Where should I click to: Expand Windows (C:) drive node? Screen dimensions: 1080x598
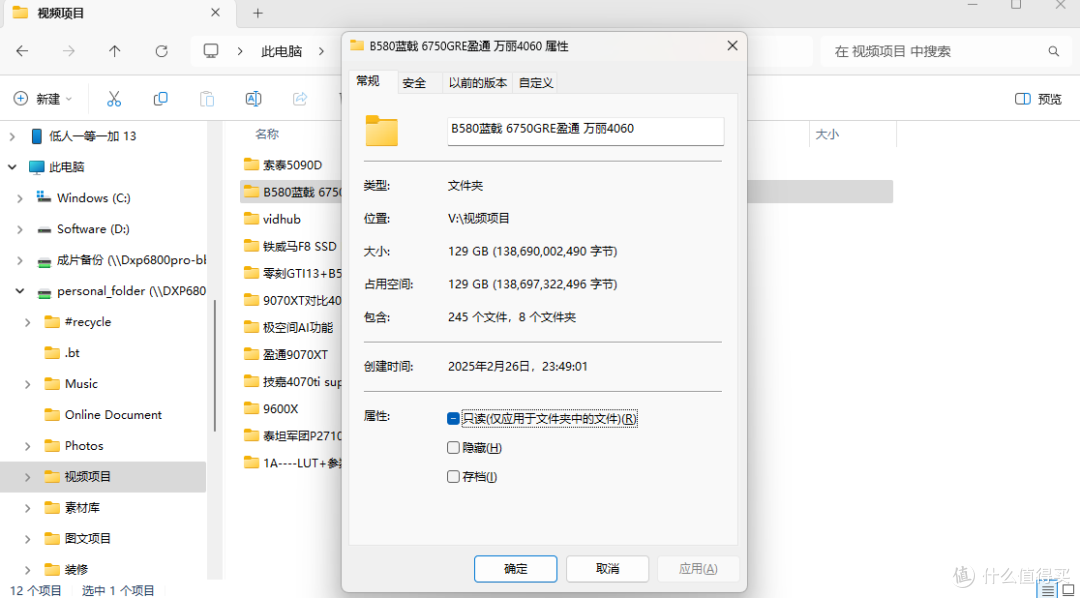[20, 198]
